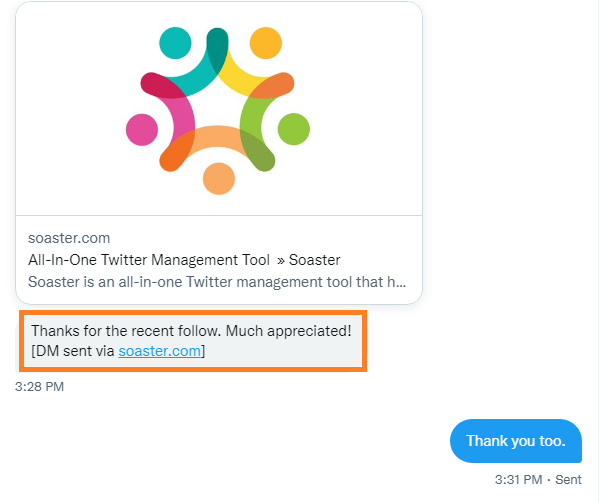Click the Soaster card description text

[217, 282]
